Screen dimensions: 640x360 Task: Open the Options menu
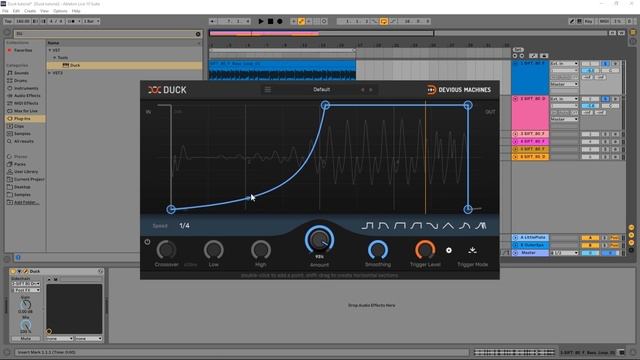60,11
